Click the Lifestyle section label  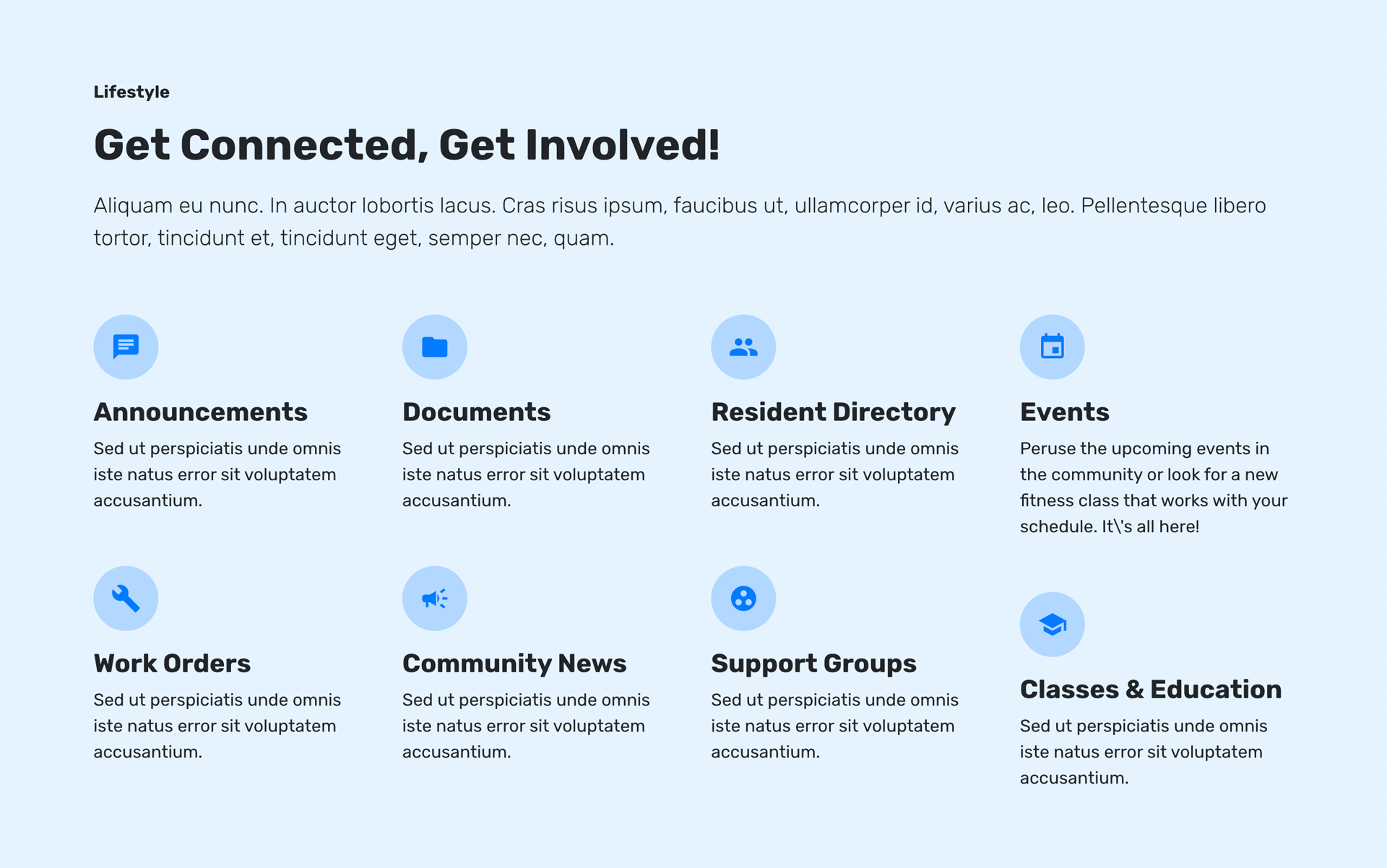pos(131,92)
